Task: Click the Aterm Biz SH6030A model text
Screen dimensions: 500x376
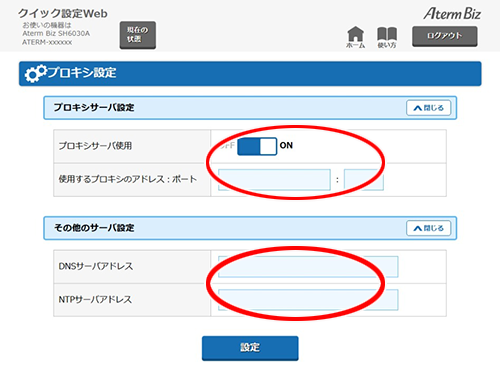Action: point(56,33)
